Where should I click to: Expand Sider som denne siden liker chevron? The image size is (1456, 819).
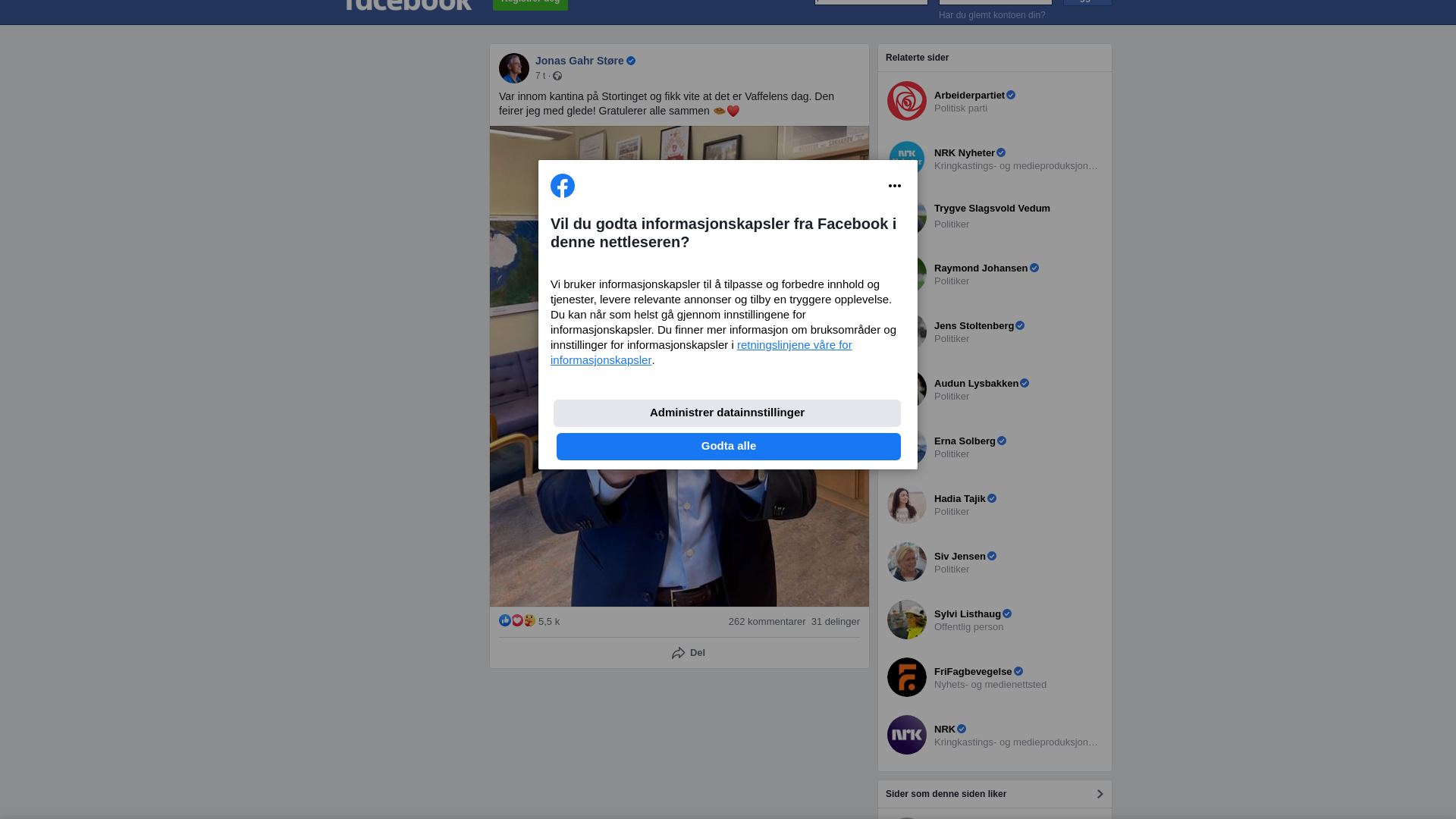1100,794
